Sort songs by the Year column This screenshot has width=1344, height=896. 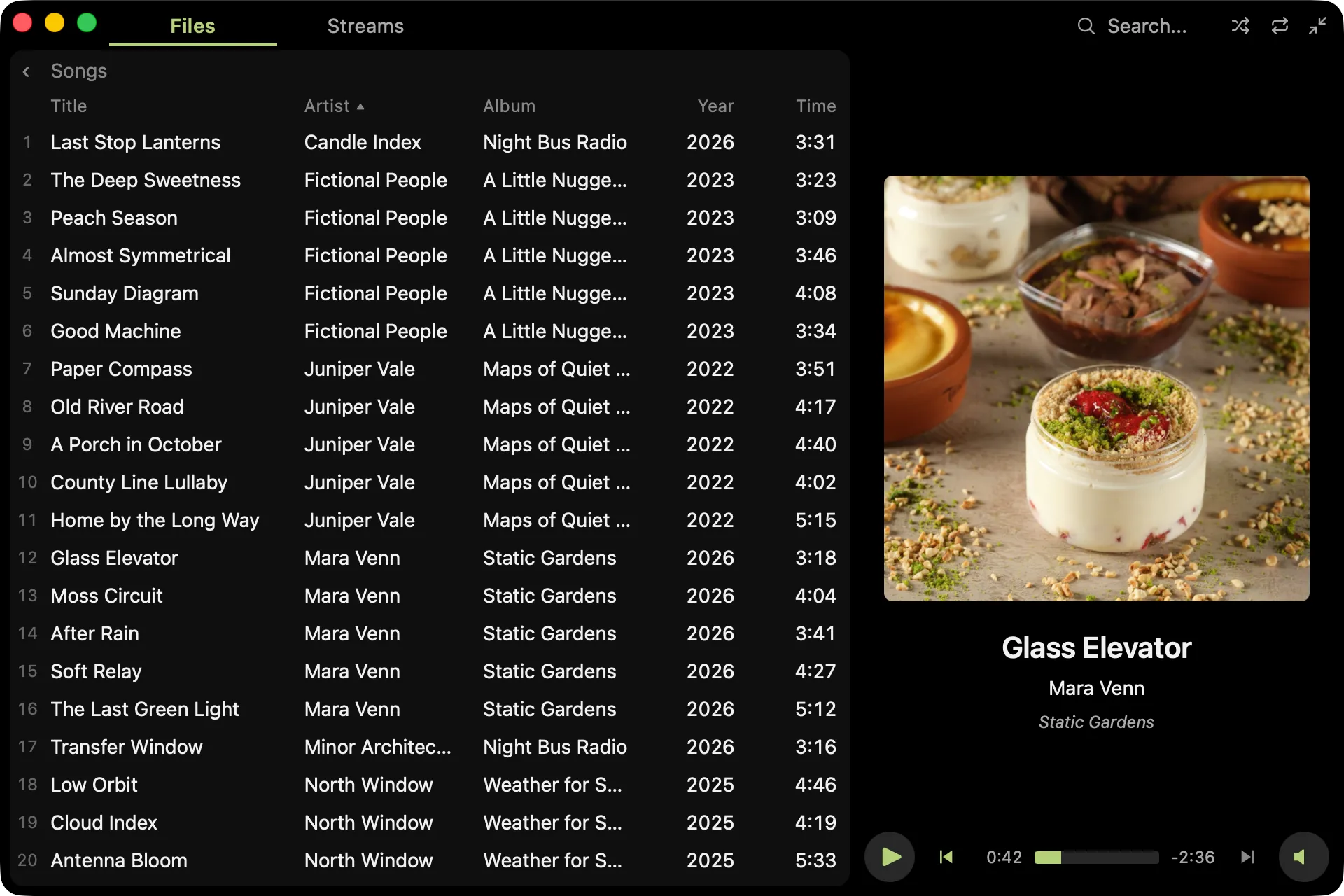(x=715, y=106)
